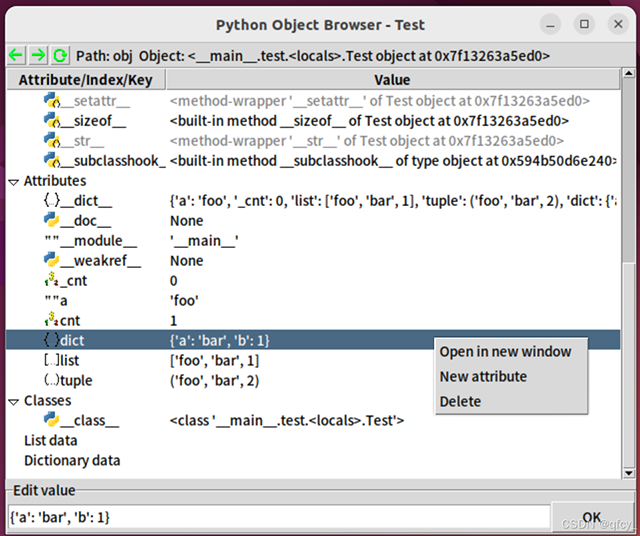The width and height of the screenshot is (640, 536).
Task: Click the green forward arrow icon
Action: tap(38, 55)
